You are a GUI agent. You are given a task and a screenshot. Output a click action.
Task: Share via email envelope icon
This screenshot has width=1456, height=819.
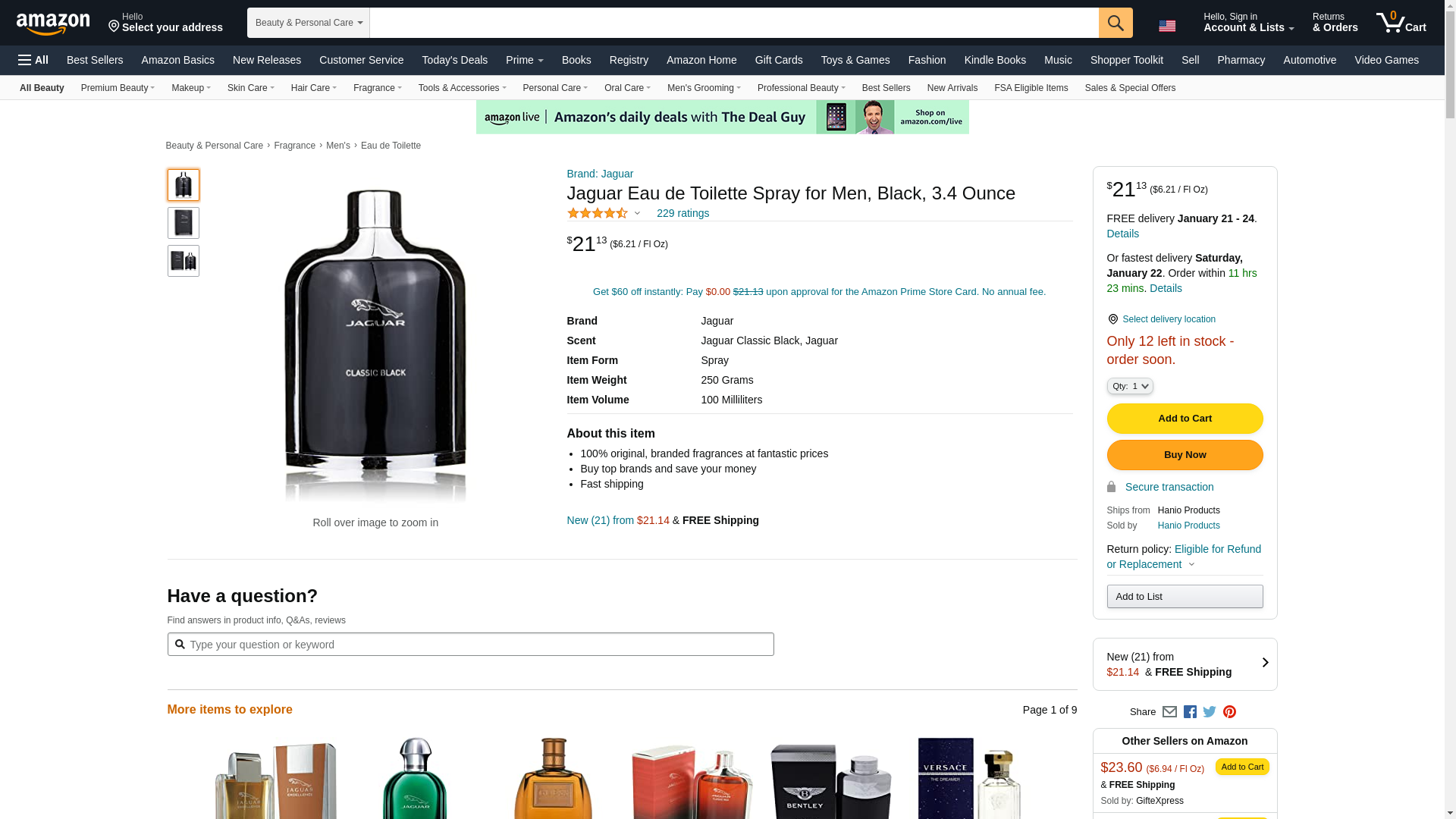[x=1169, y=712]
